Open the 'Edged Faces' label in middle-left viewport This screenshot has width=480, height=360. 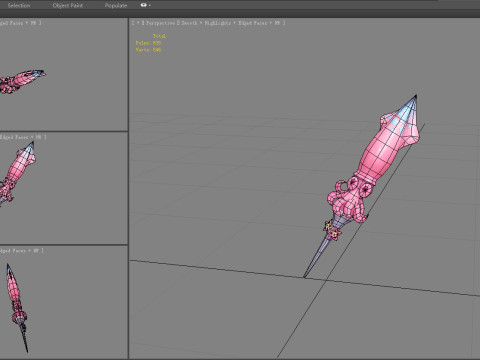point(14,137)
